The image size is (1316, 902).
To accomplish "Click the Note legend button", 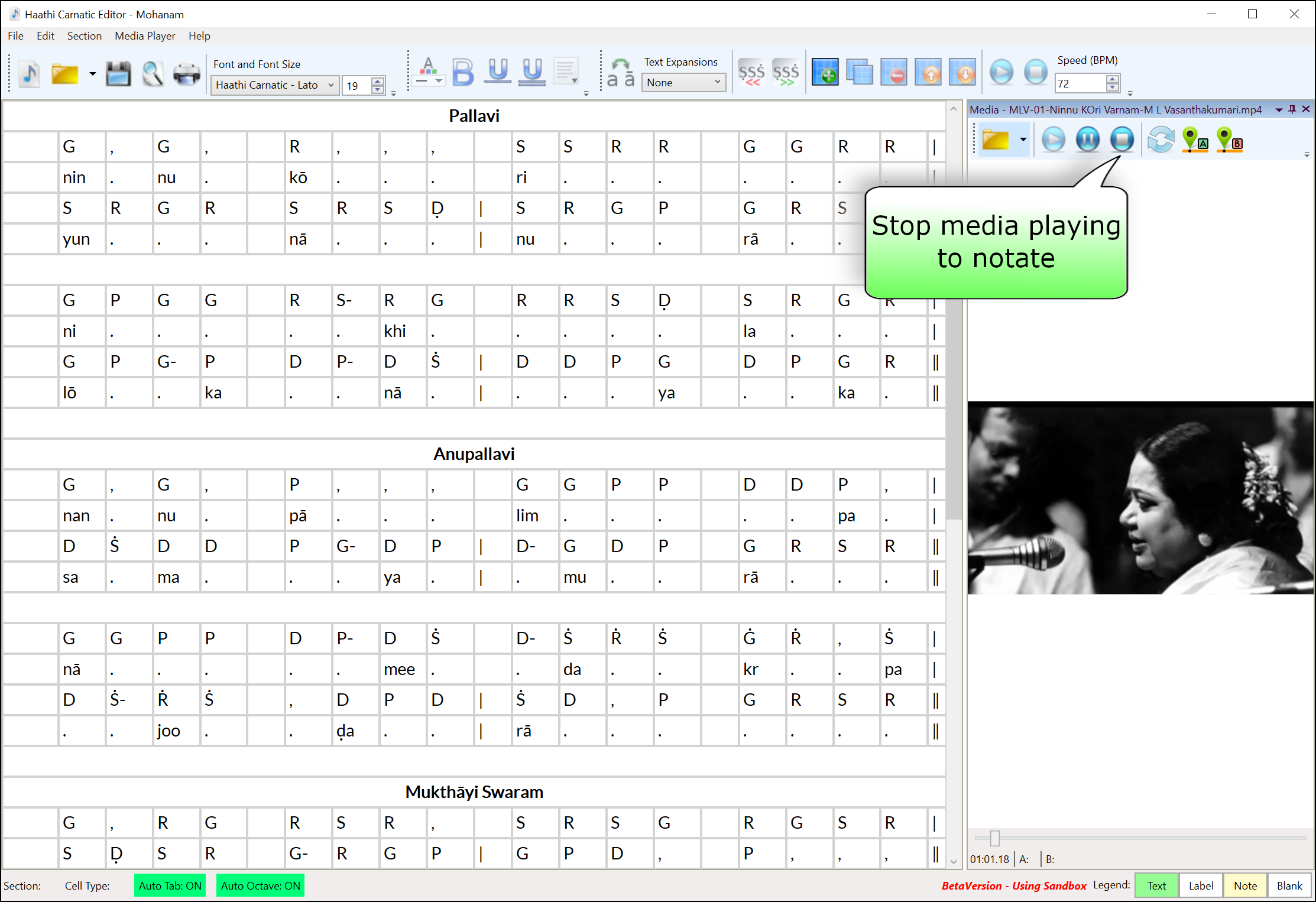I will tap(1244, 885).
